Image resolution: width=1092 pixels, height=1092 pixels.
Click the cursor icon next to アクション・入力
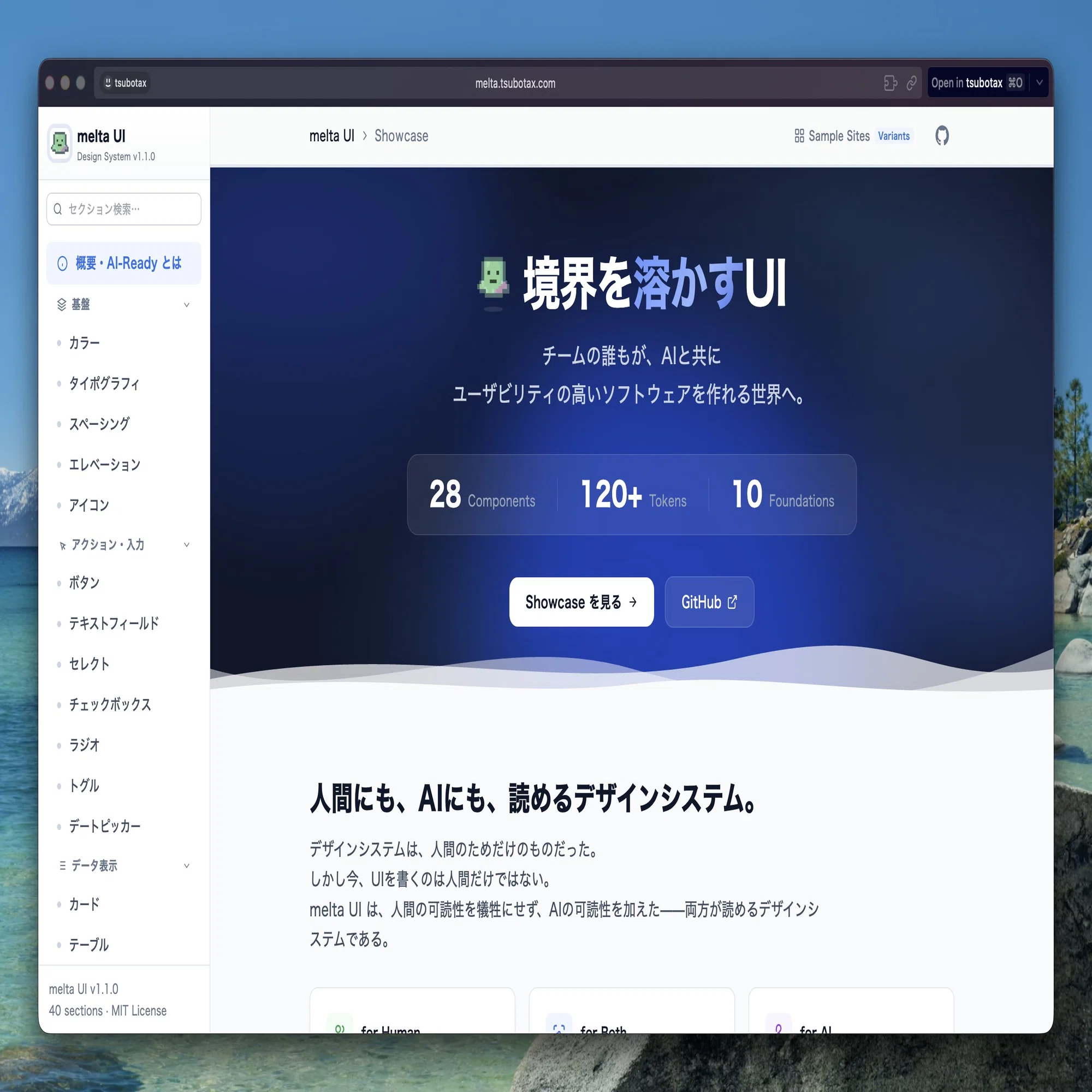pos(62,545)
